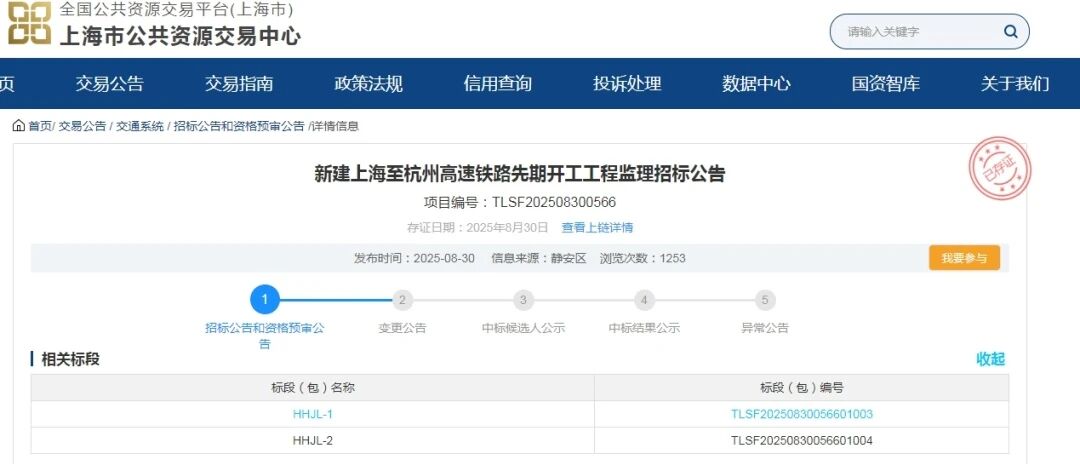Select step 4 circle 中标结果公示
Viewport: 1080px width, 464px height.
[x=644, y=300]
